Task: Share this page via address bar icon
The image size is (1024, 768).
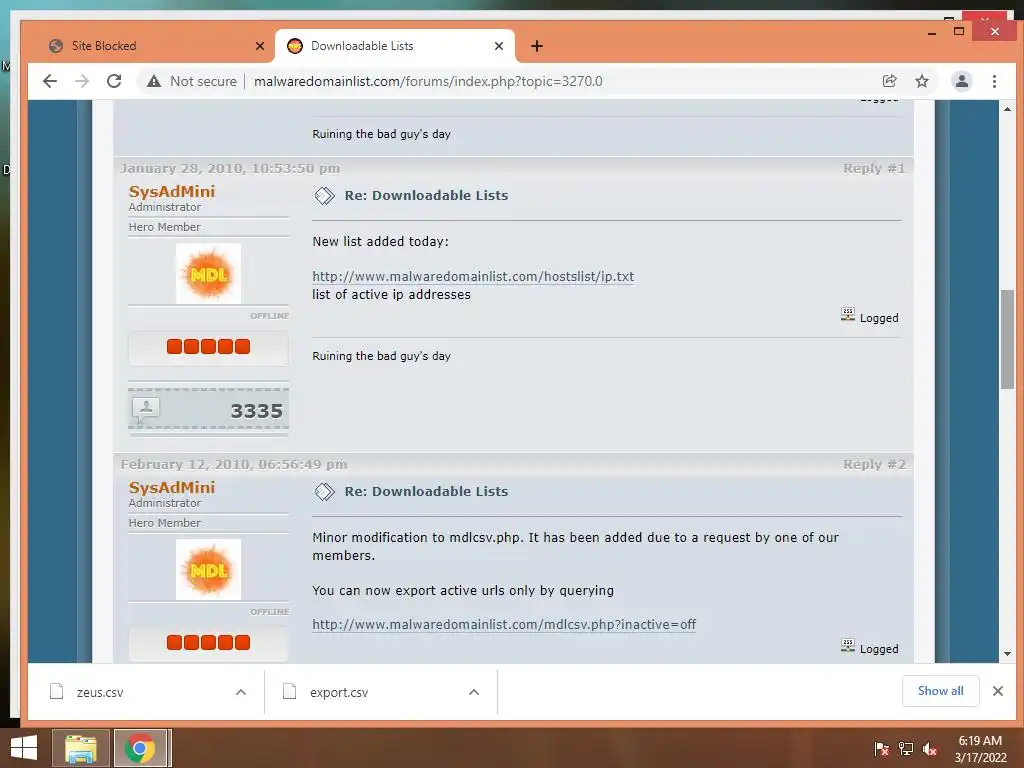Action: coord(889,81)
